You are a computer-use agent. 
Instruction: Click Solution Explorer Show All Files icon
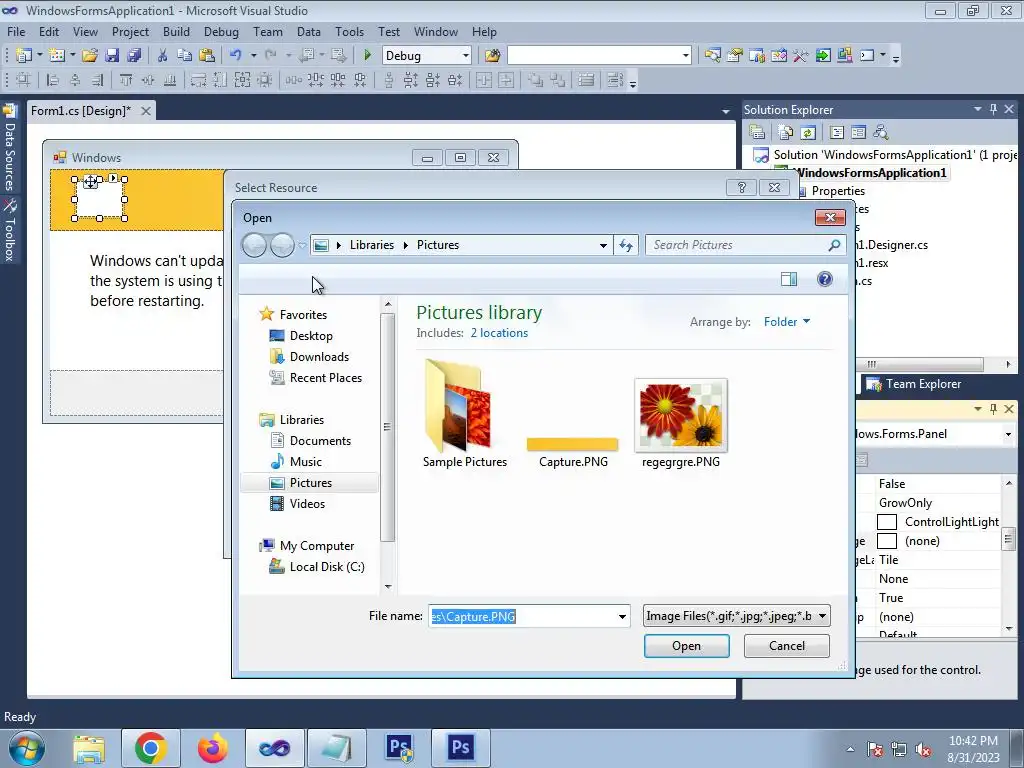click(x=786, y=133)
